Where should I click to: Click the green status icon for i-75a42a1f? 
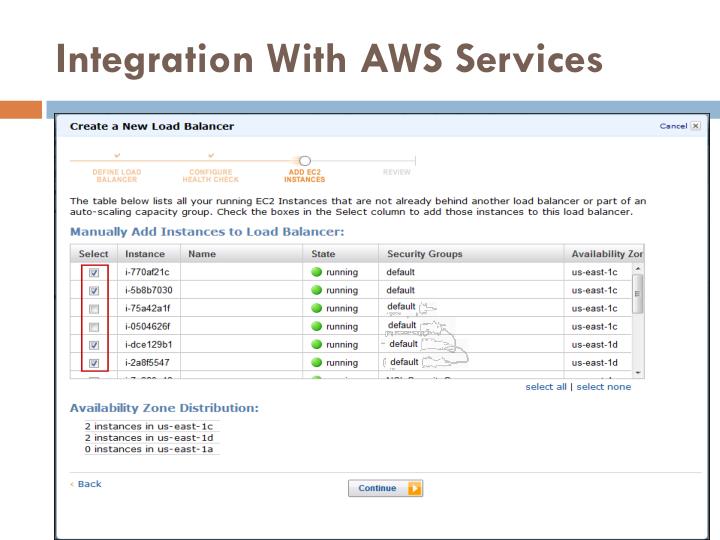pyautogui.click(x=316, y=308)
